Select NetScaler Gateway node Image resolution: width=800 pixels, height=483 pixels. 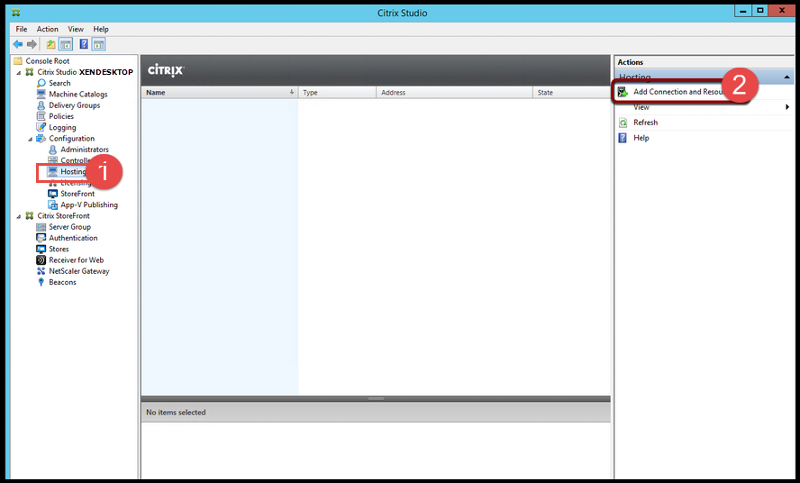[79, 271]
